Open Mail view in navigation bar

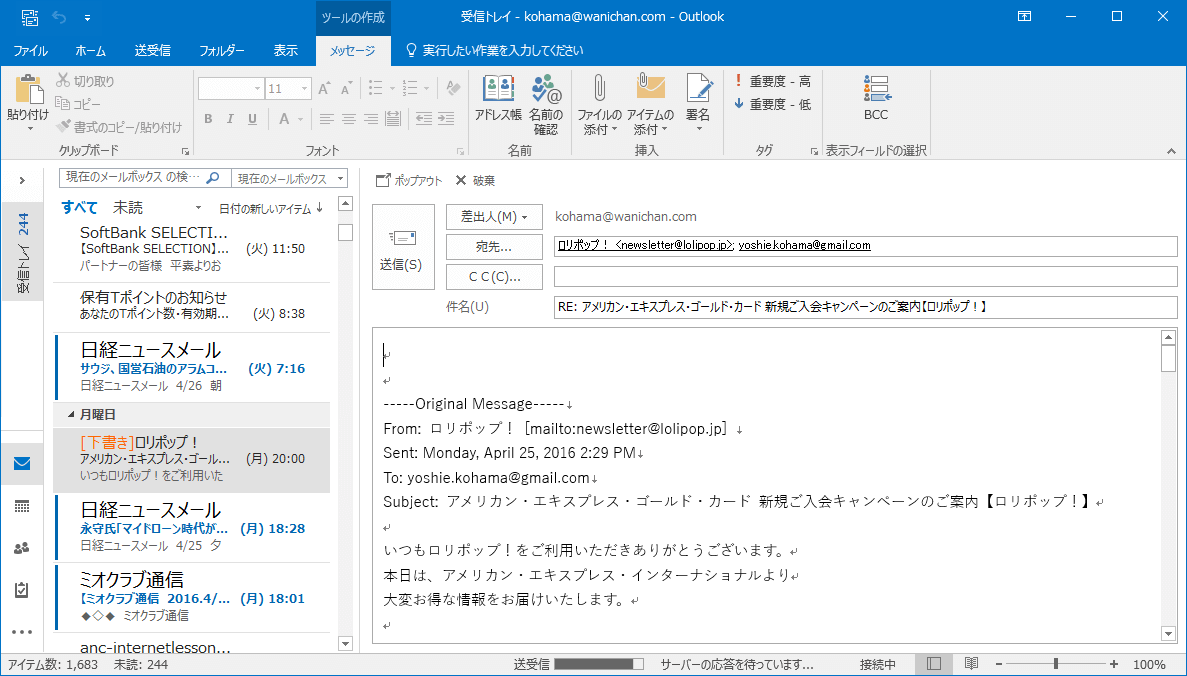point(22,463)
